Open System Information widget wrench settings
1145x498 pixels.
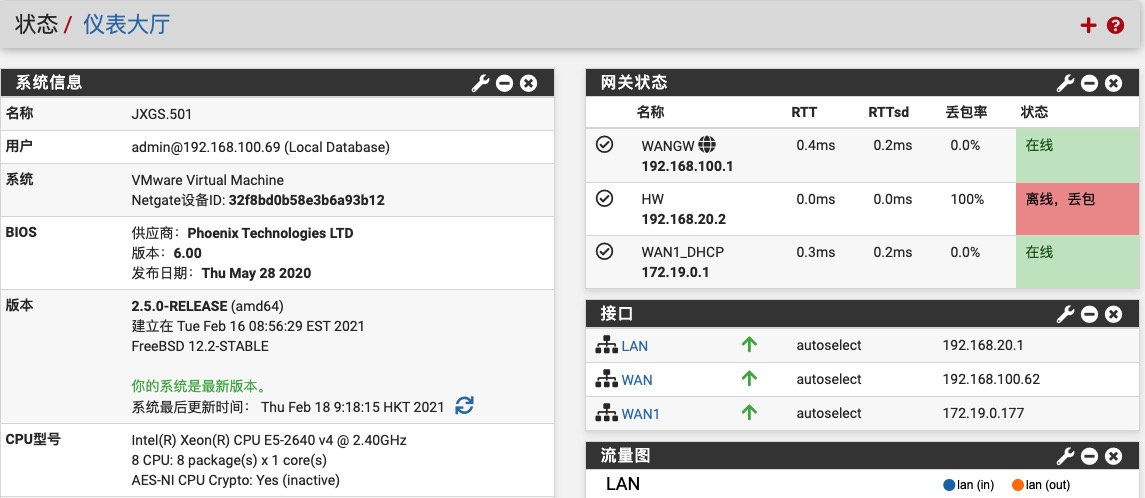481,83
